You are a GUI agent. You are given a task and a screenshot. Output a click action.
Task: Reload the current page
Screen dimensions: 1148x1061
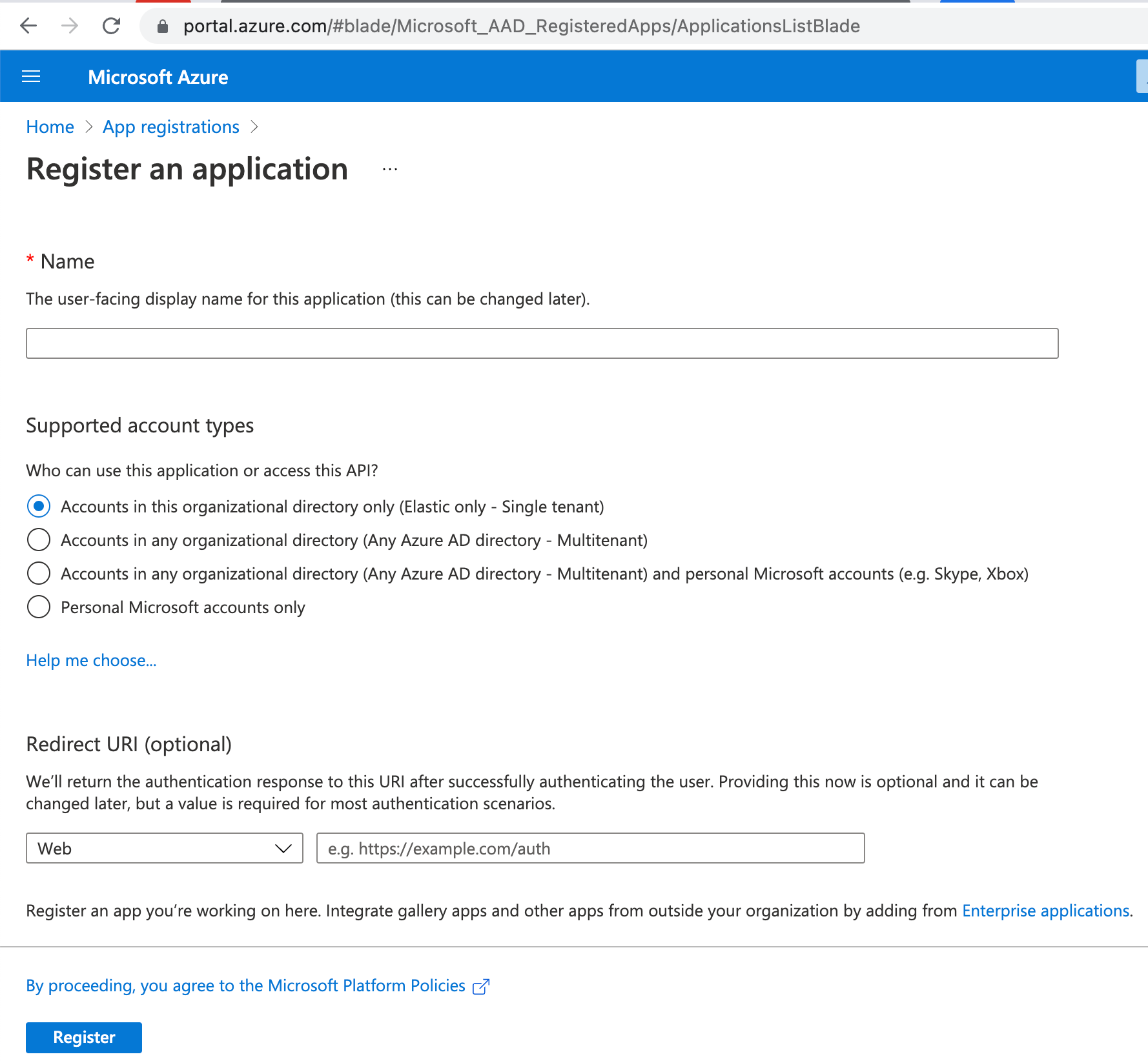click(111, 26)
